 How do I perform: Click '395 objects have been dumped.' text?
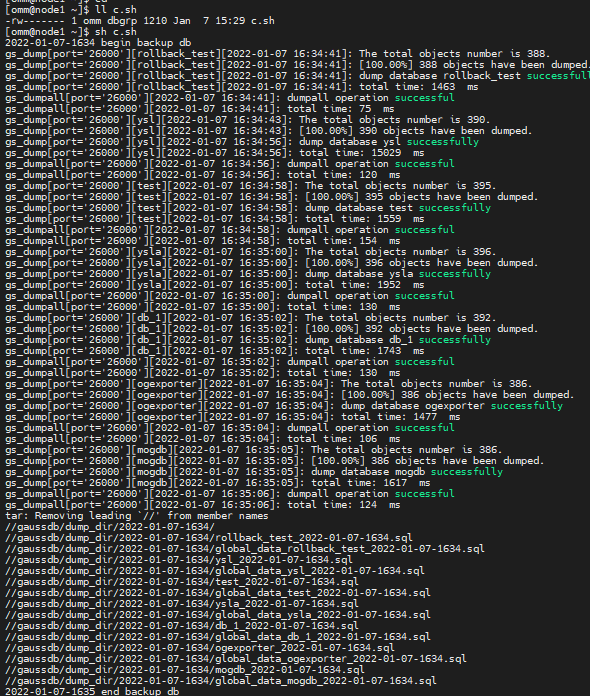pos(450,197)
